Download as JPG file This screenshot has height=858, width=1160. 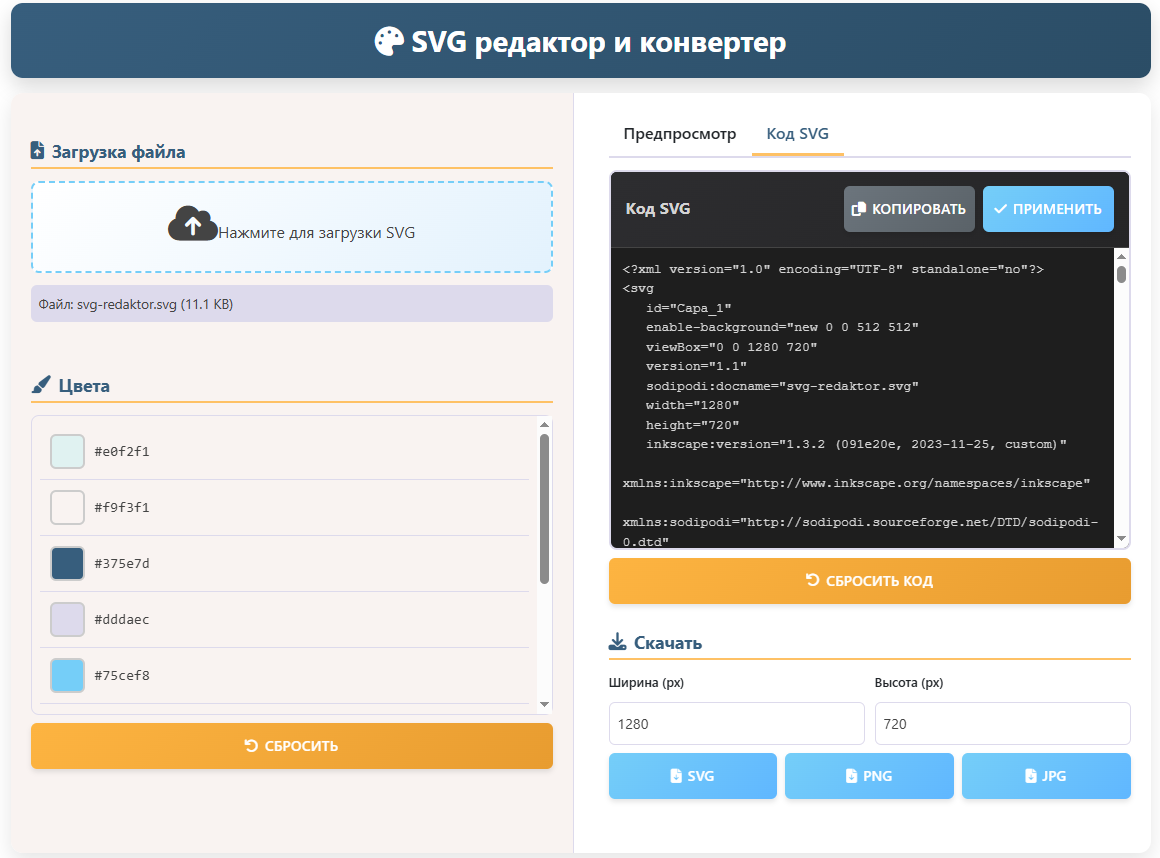(x=1046, y=776)
